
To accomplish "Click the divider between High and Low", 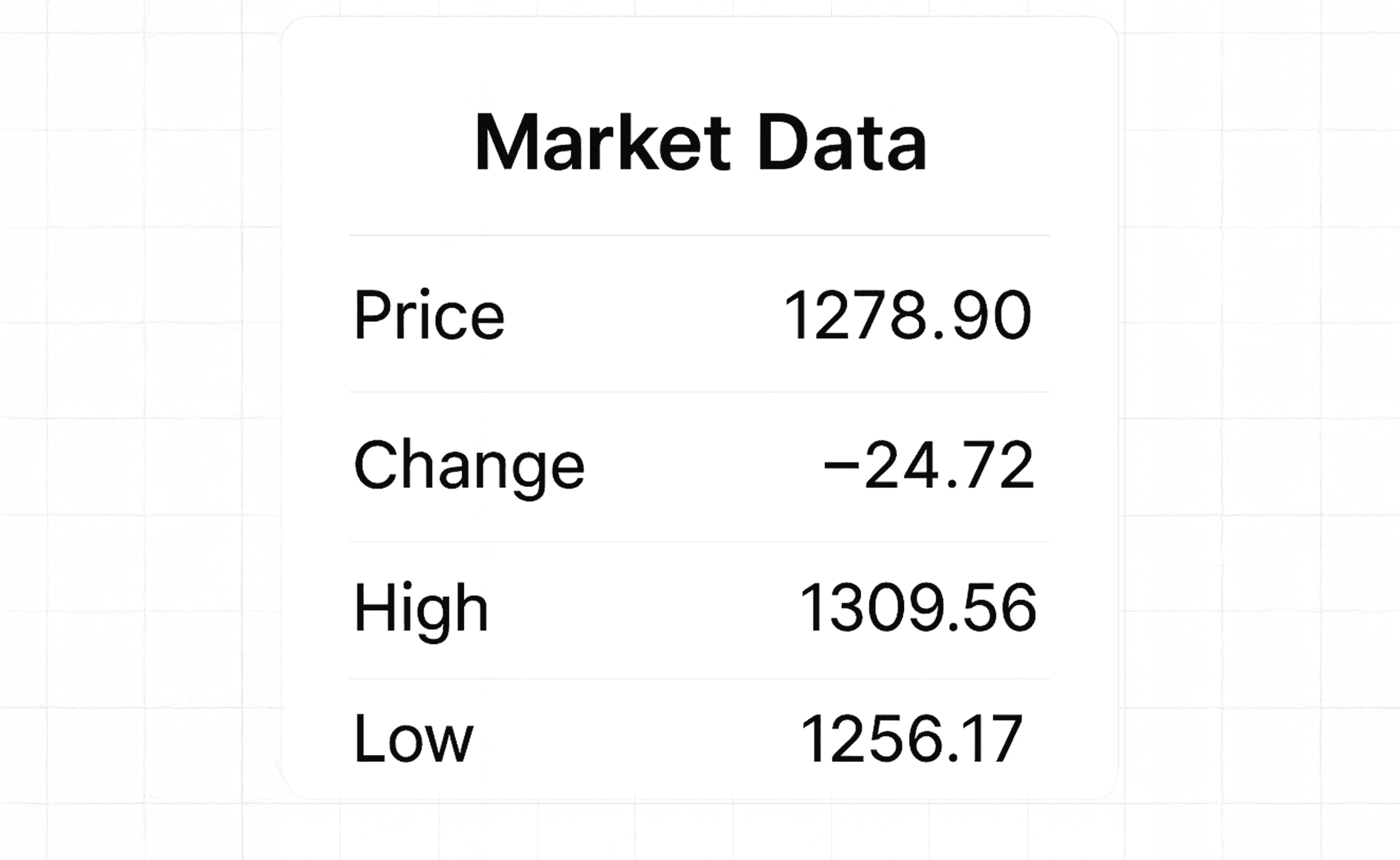I will click(699, 679).
